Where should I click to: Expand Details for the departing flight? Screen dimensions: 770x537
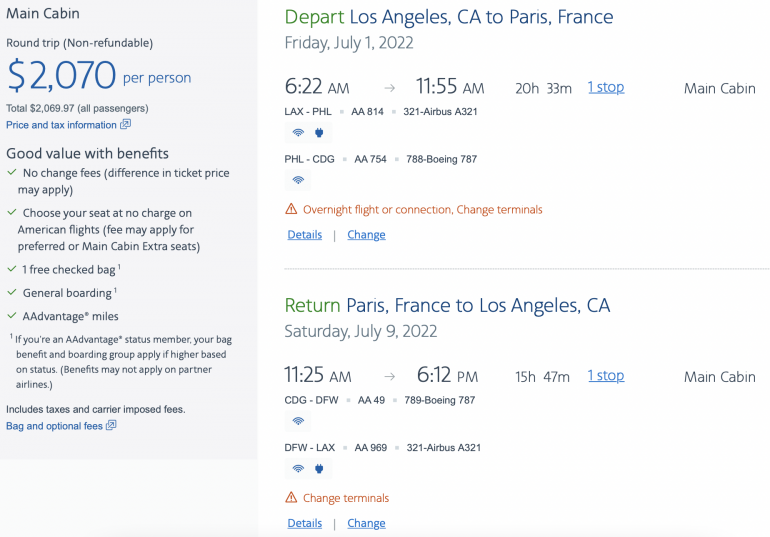305,235
